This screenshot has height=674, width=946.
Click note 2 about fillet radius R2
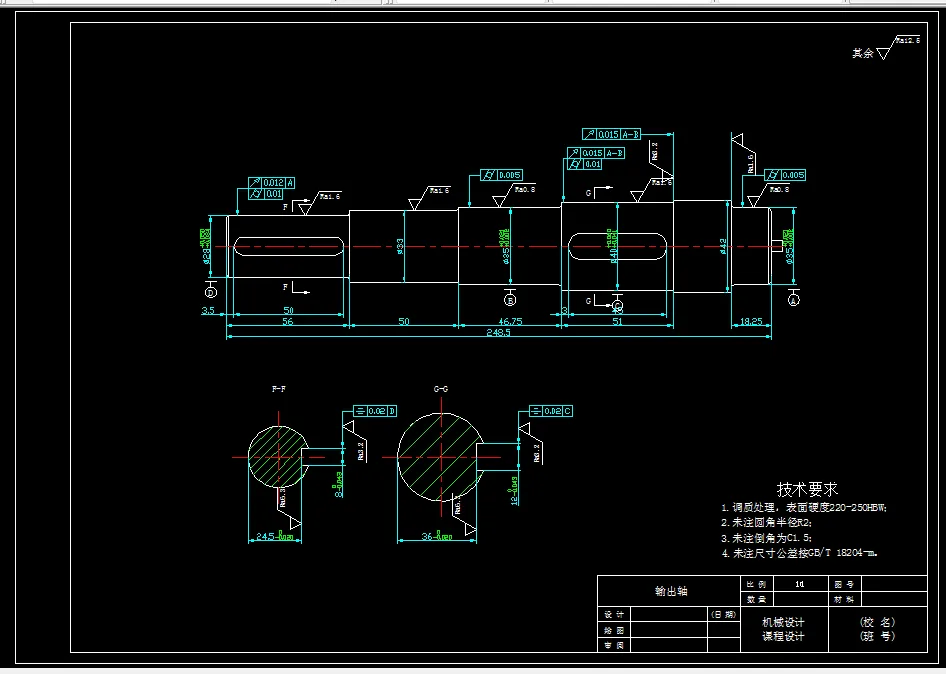pos(766,523)
